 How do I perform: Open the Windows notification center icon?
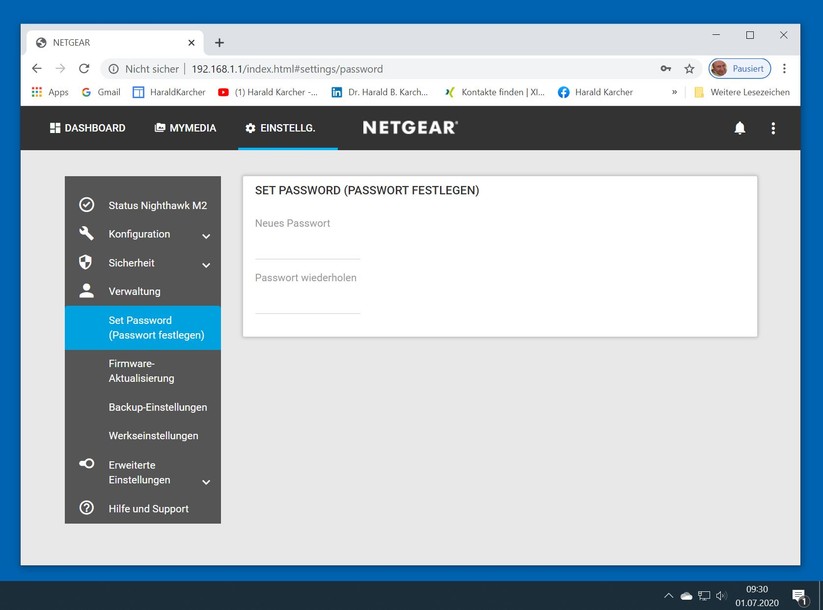(x=799, y=596)
